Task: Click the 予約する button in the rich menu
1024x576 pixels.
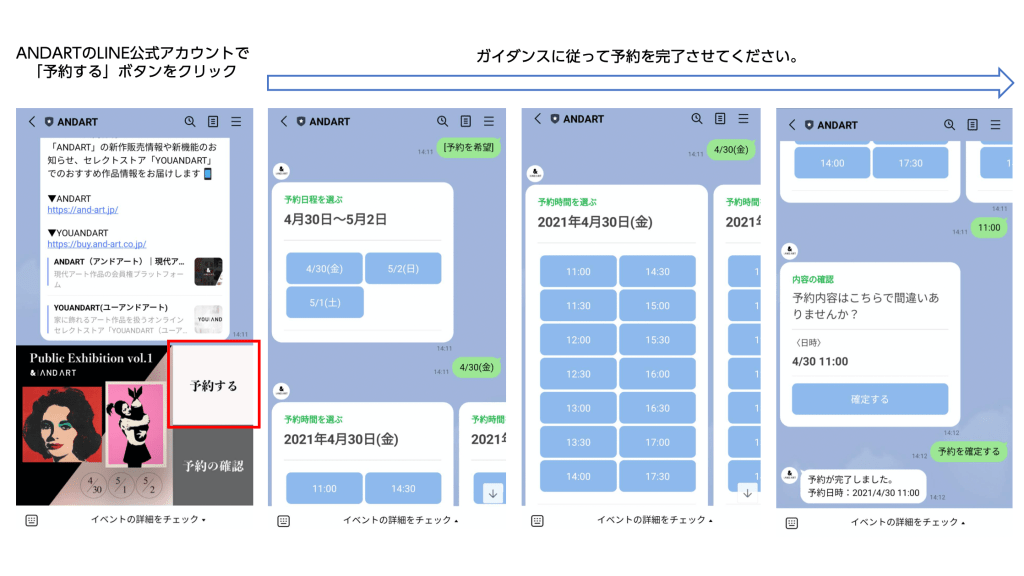Action: [x=214, y=385]
